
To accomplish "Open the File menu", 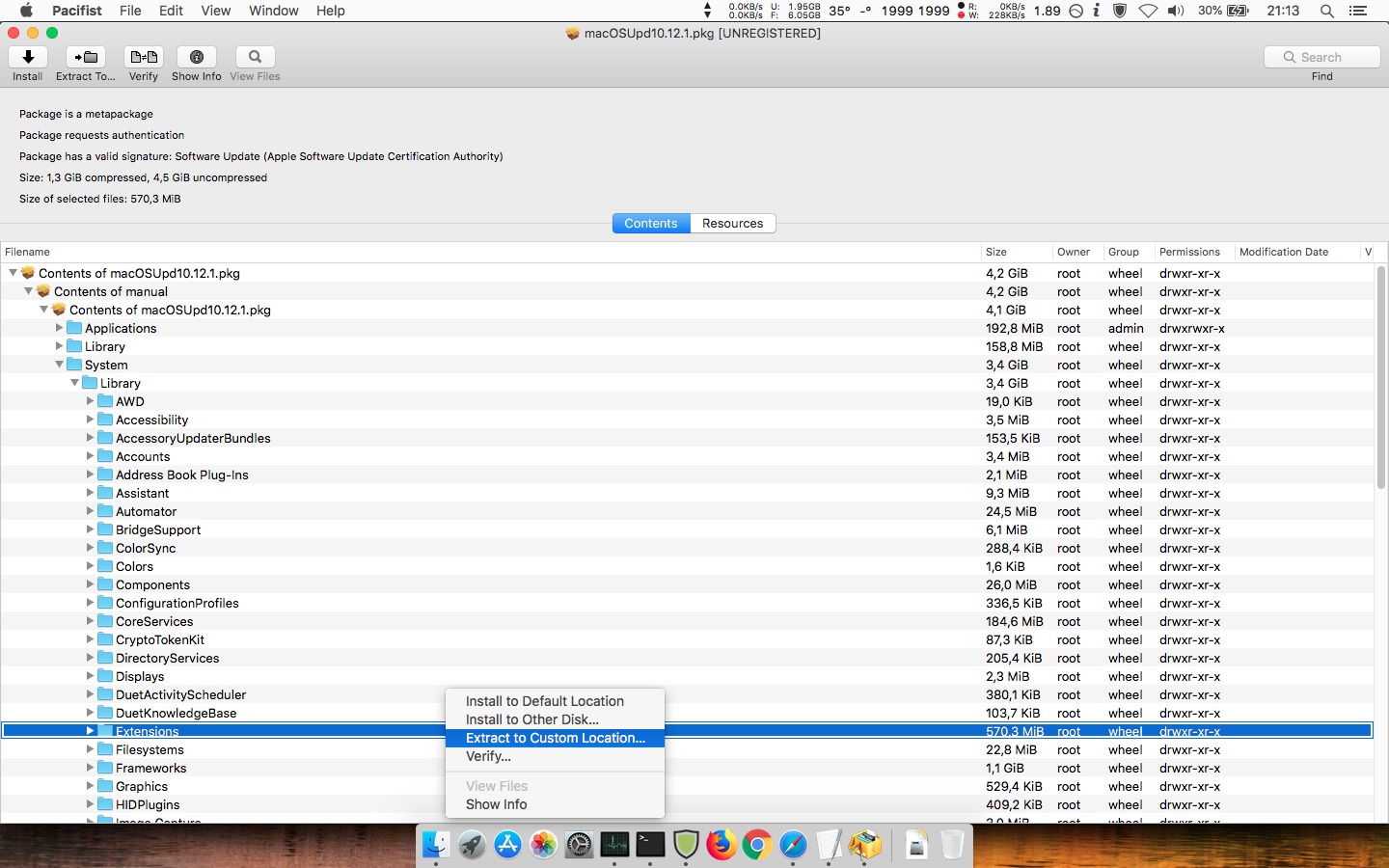I will click(x=130, y=11).
